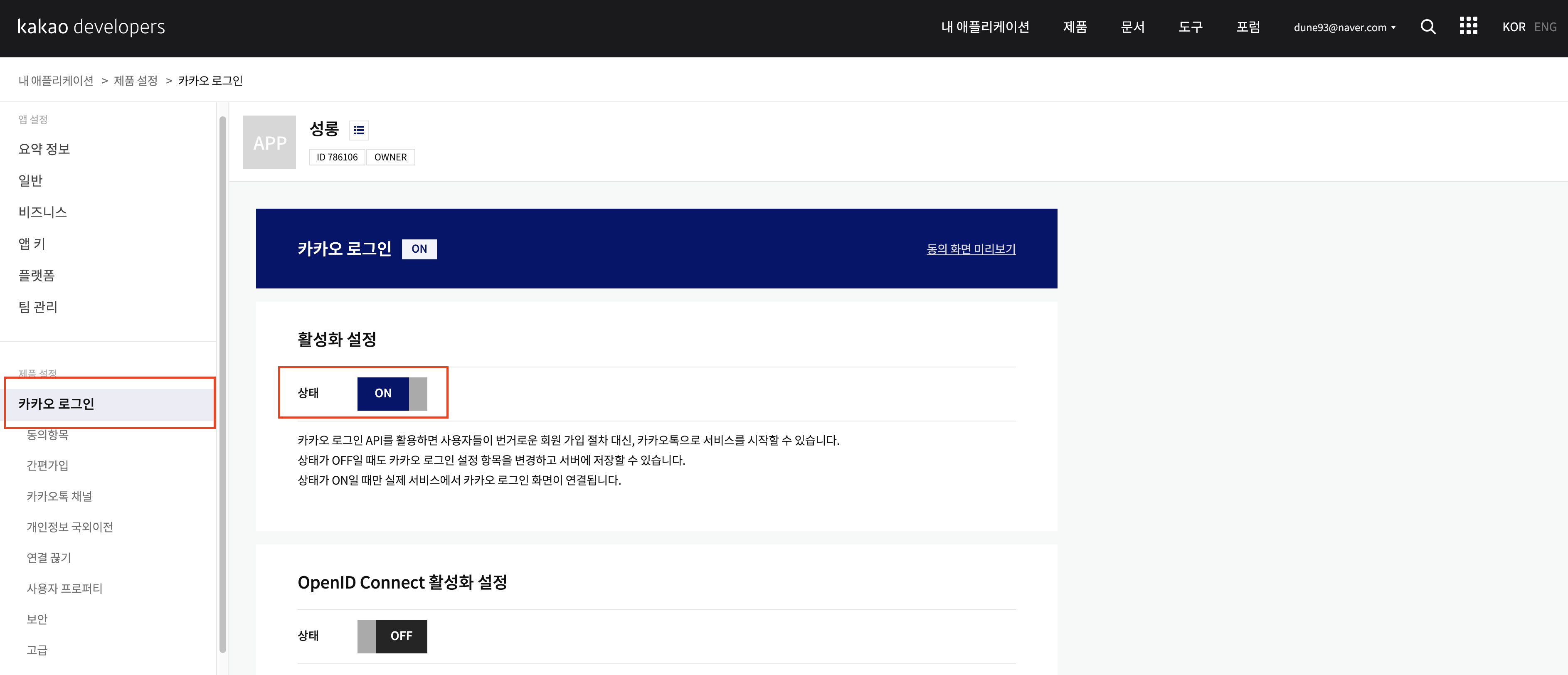
Task: Expand the dune93@naver.com account dropdown
Action: [x=1344, y=27]
